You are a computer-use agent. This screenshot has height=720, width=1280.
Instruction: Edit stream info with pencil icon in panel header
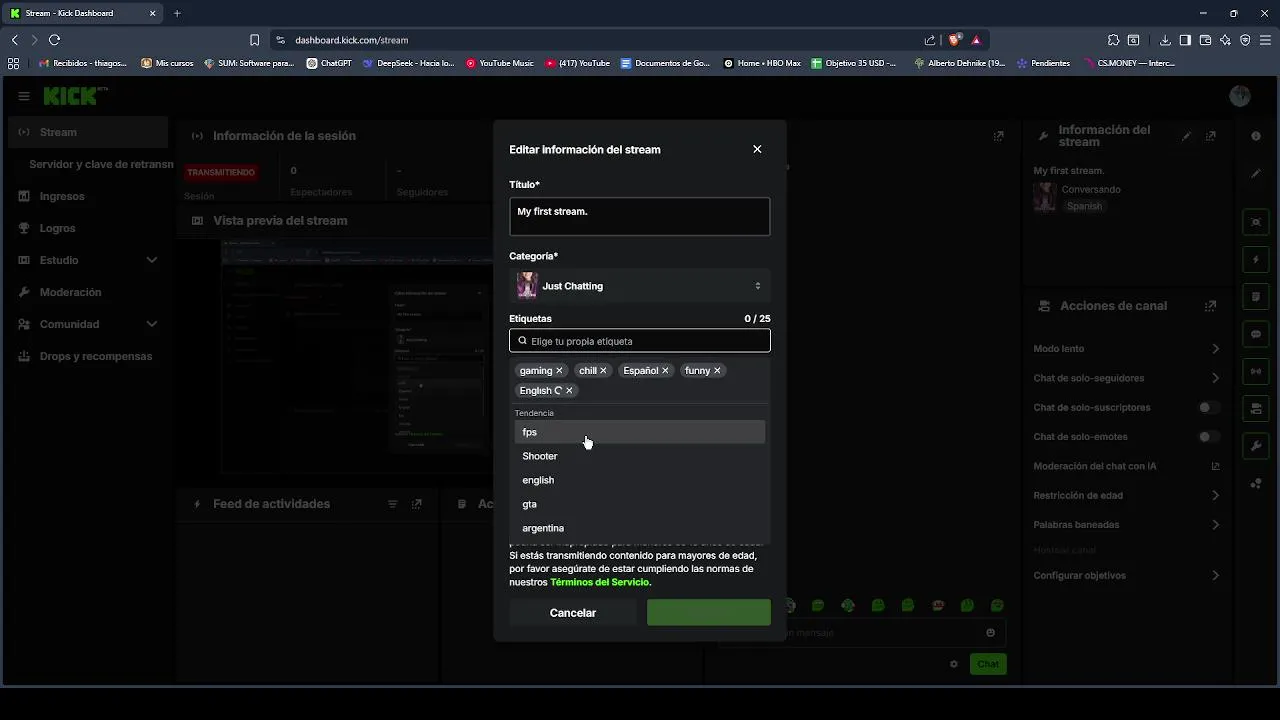coord(1187,136)
